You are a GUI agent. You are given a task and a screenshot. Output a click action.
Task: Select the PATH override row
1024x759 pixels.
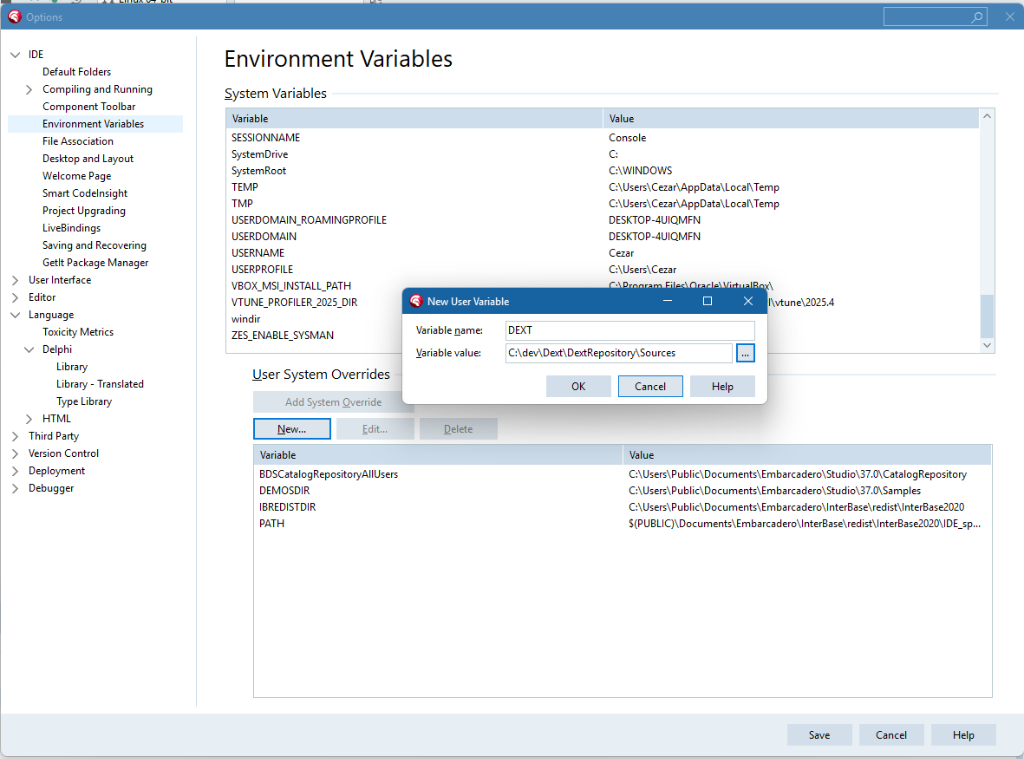(622, 524)
